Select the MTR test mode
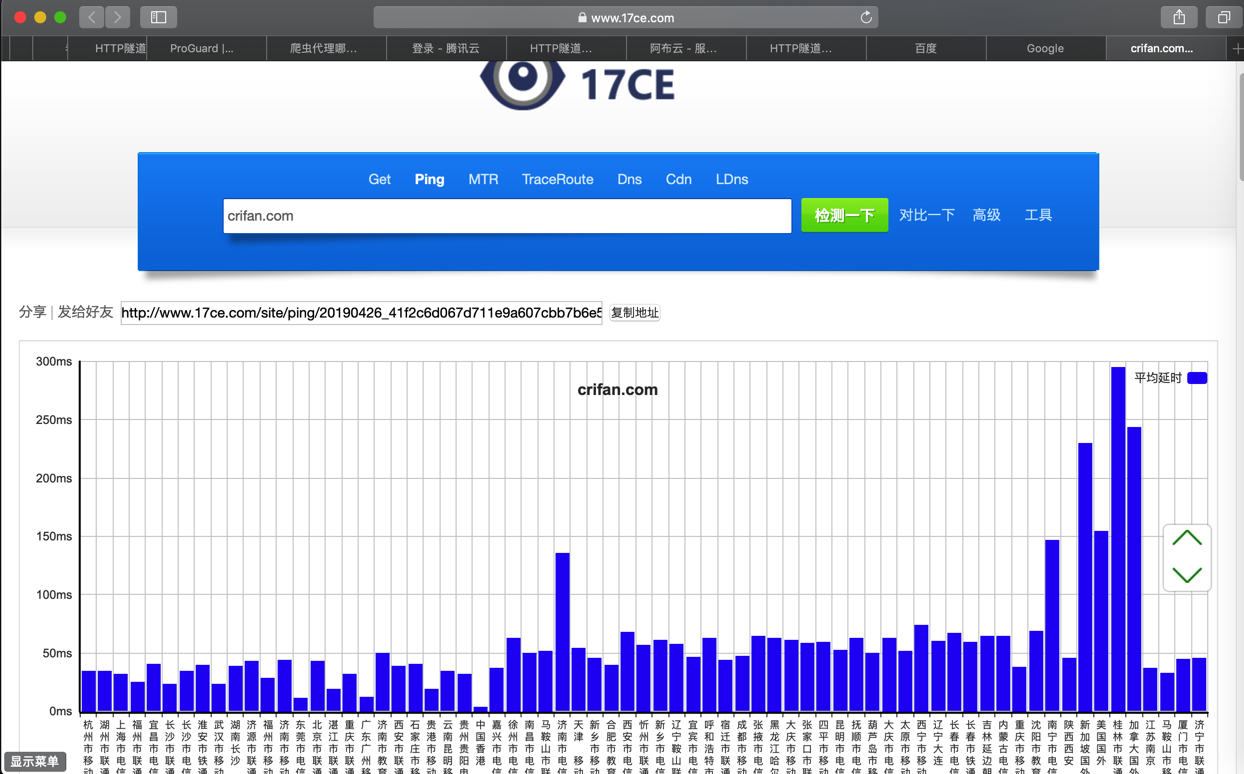Screen dimensions: 1244x774 (483, 179)
